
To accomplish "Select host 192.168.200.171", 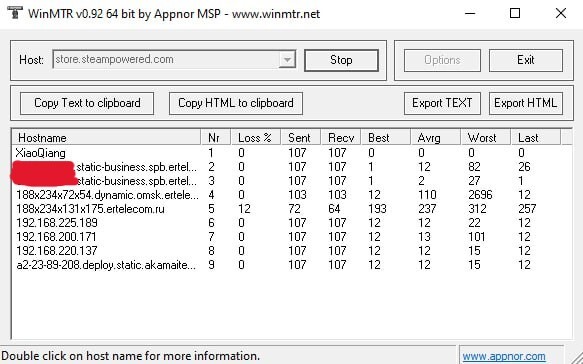I will click(57, 237).
